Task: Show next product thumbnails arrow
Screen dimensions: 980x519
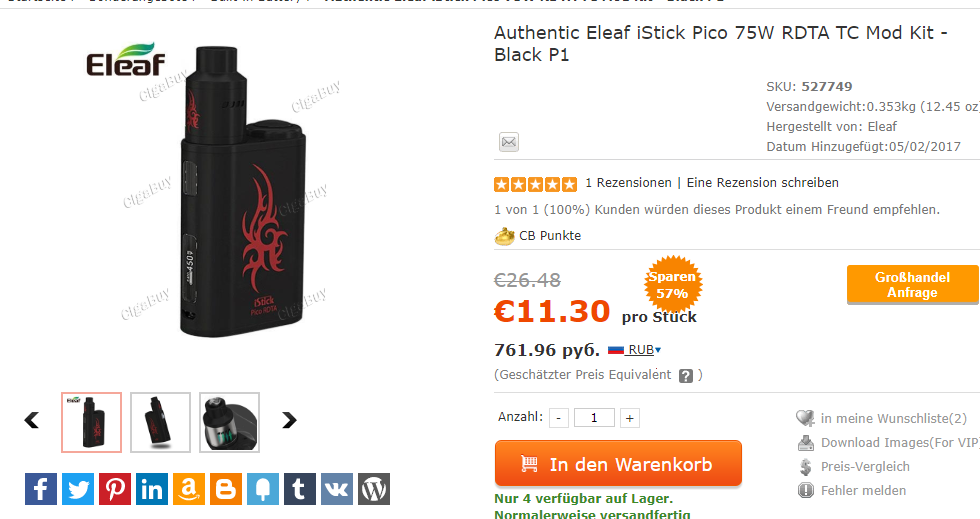Action: 289,420
